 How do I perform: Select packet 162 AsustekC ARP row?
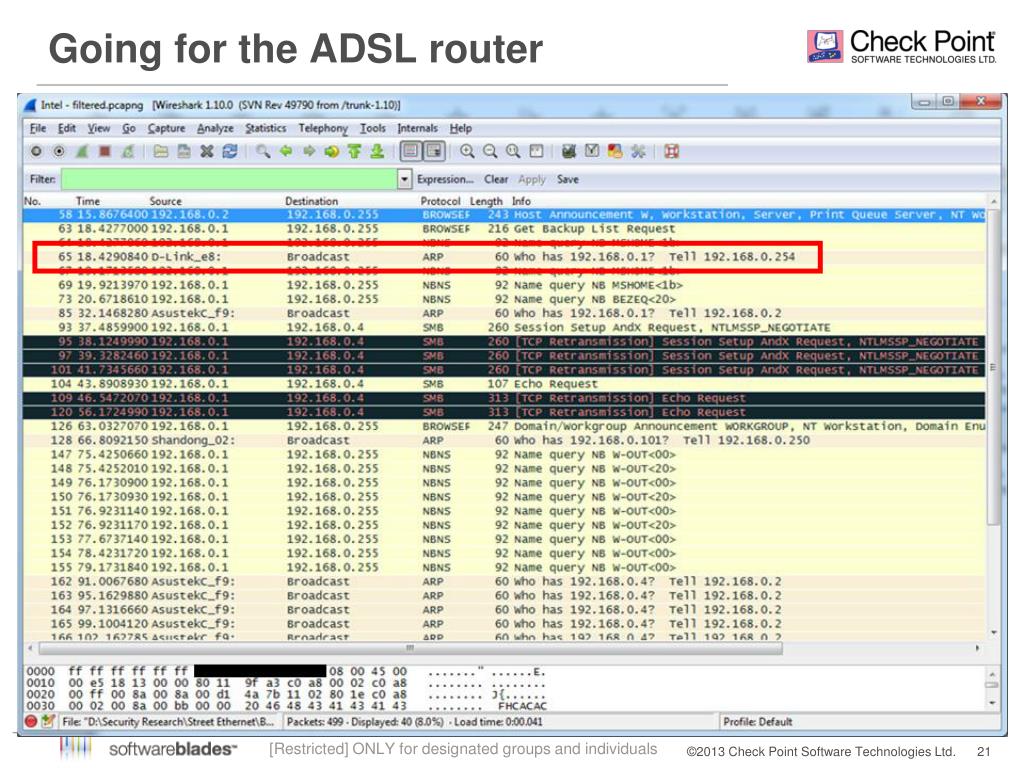click(x=504, y=581)
